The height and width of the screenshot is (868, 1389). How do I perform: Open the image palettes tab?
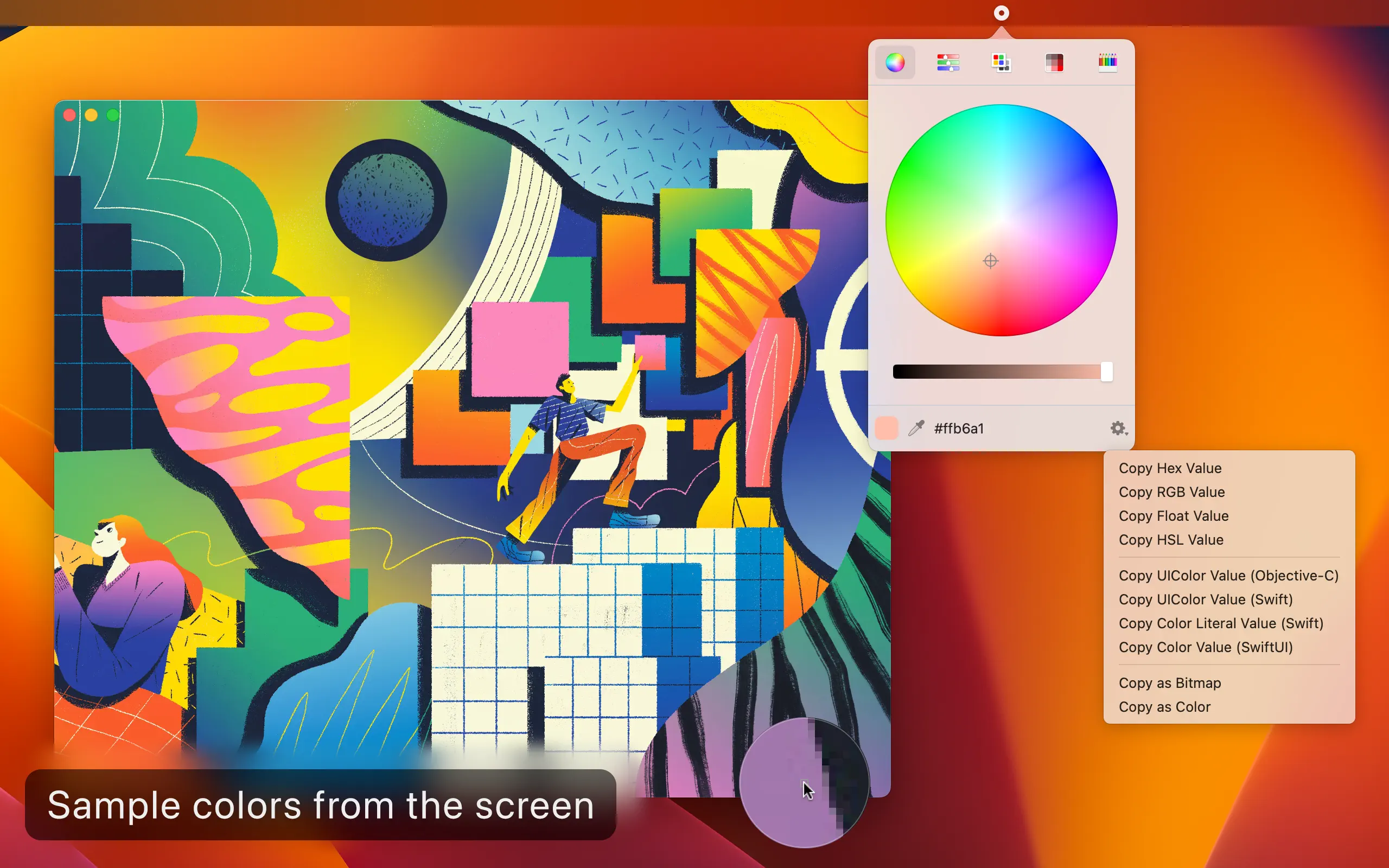1054,62
